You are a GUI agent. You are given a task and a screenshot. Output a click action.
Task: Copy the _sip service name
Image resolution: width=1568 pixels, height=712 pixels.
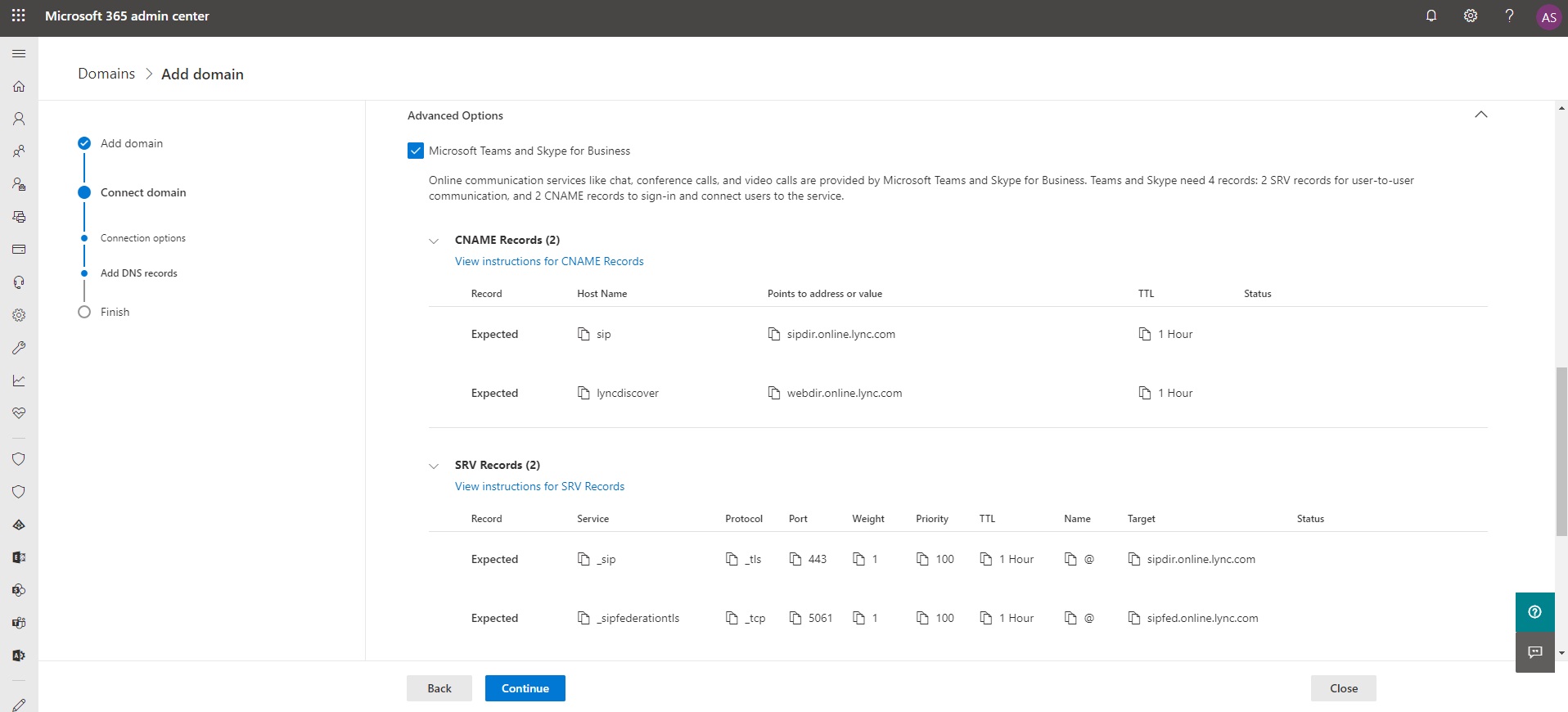(583, 559)
